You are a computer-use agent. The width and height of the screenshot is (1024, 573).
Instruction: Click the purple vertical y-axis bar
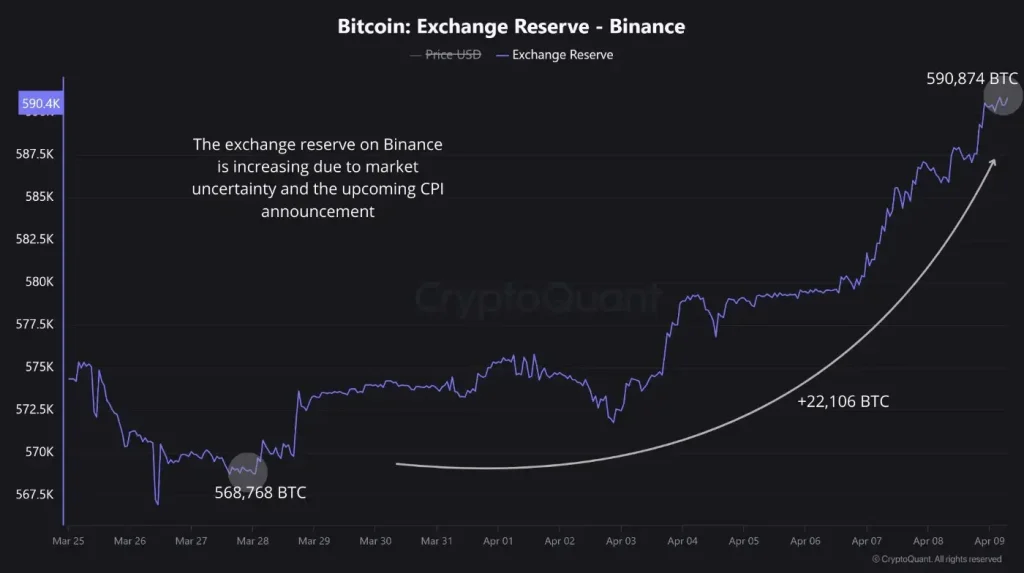[x=64, y=300]
